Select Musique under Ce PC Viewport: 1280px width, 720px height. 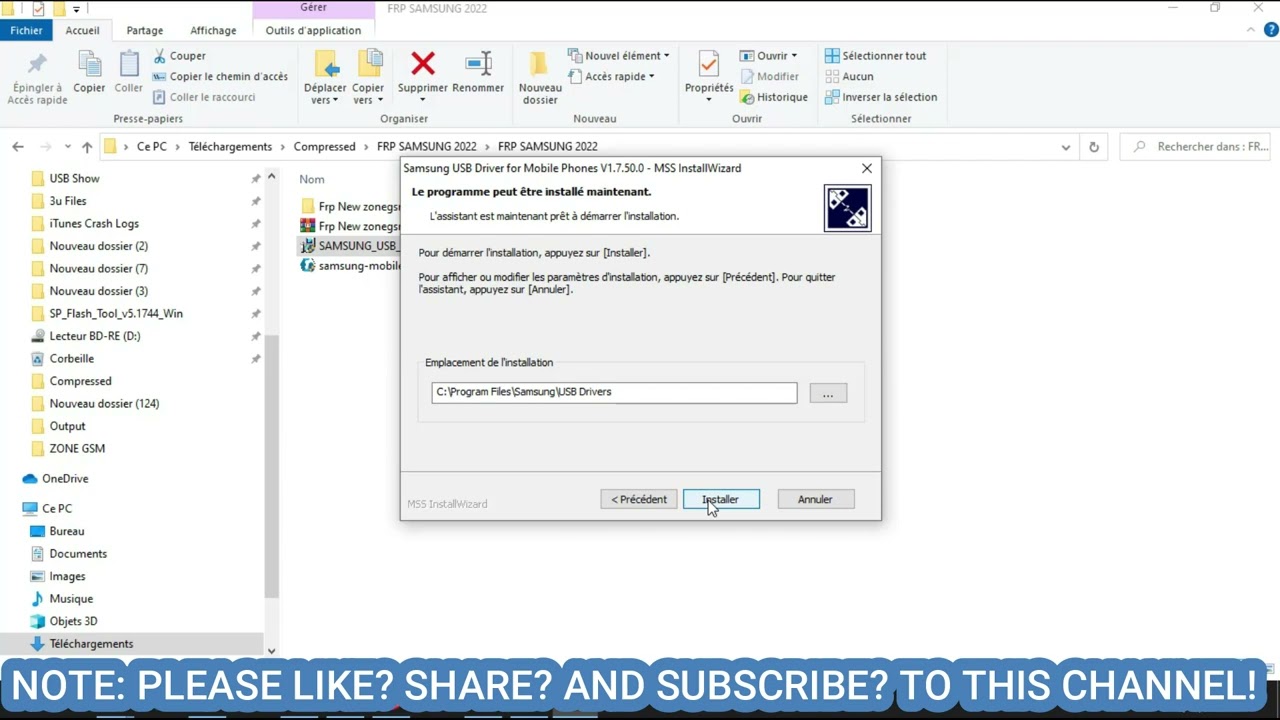[71, 598]
